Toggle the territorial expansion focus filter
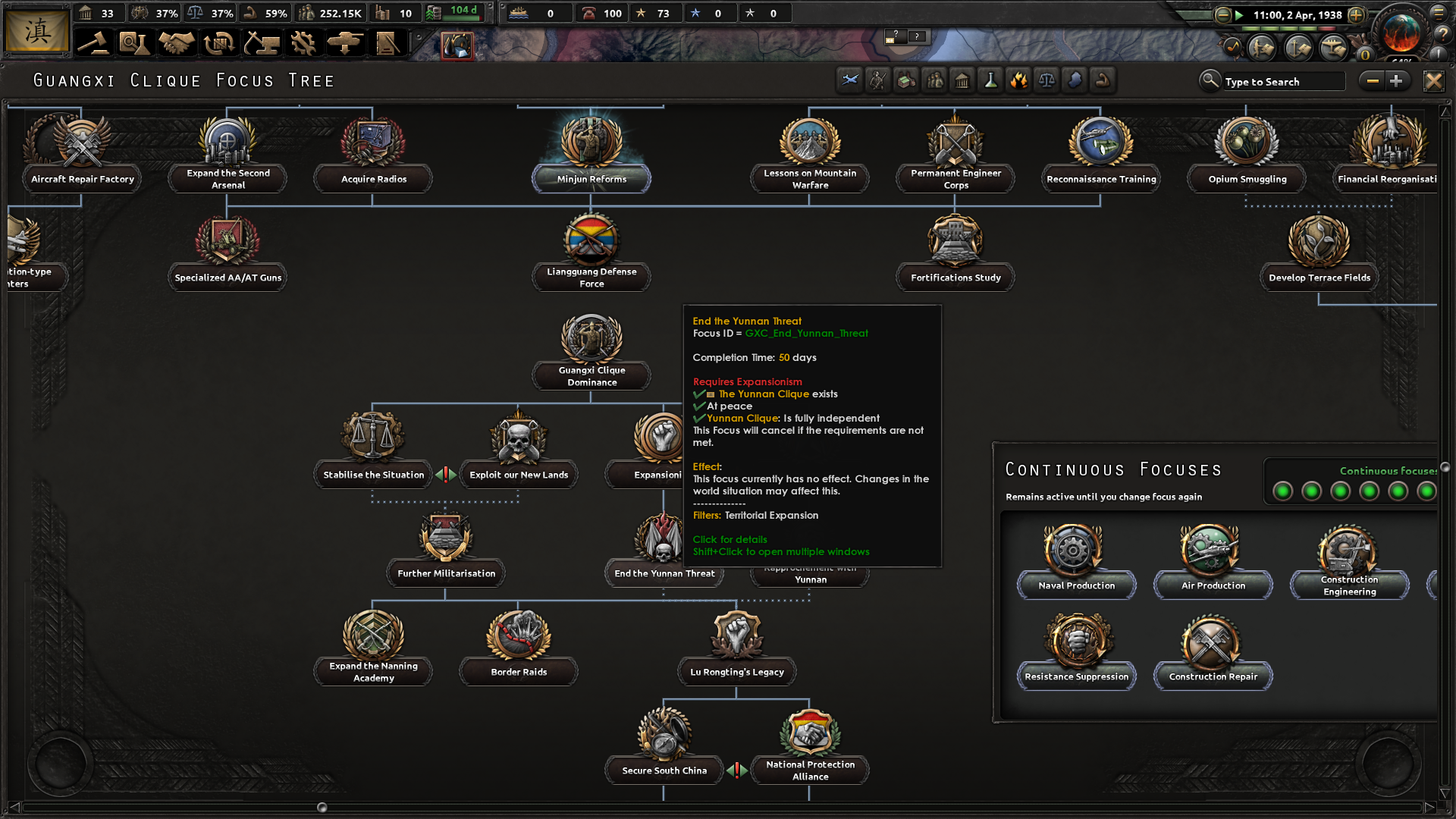 [1075, 80]
